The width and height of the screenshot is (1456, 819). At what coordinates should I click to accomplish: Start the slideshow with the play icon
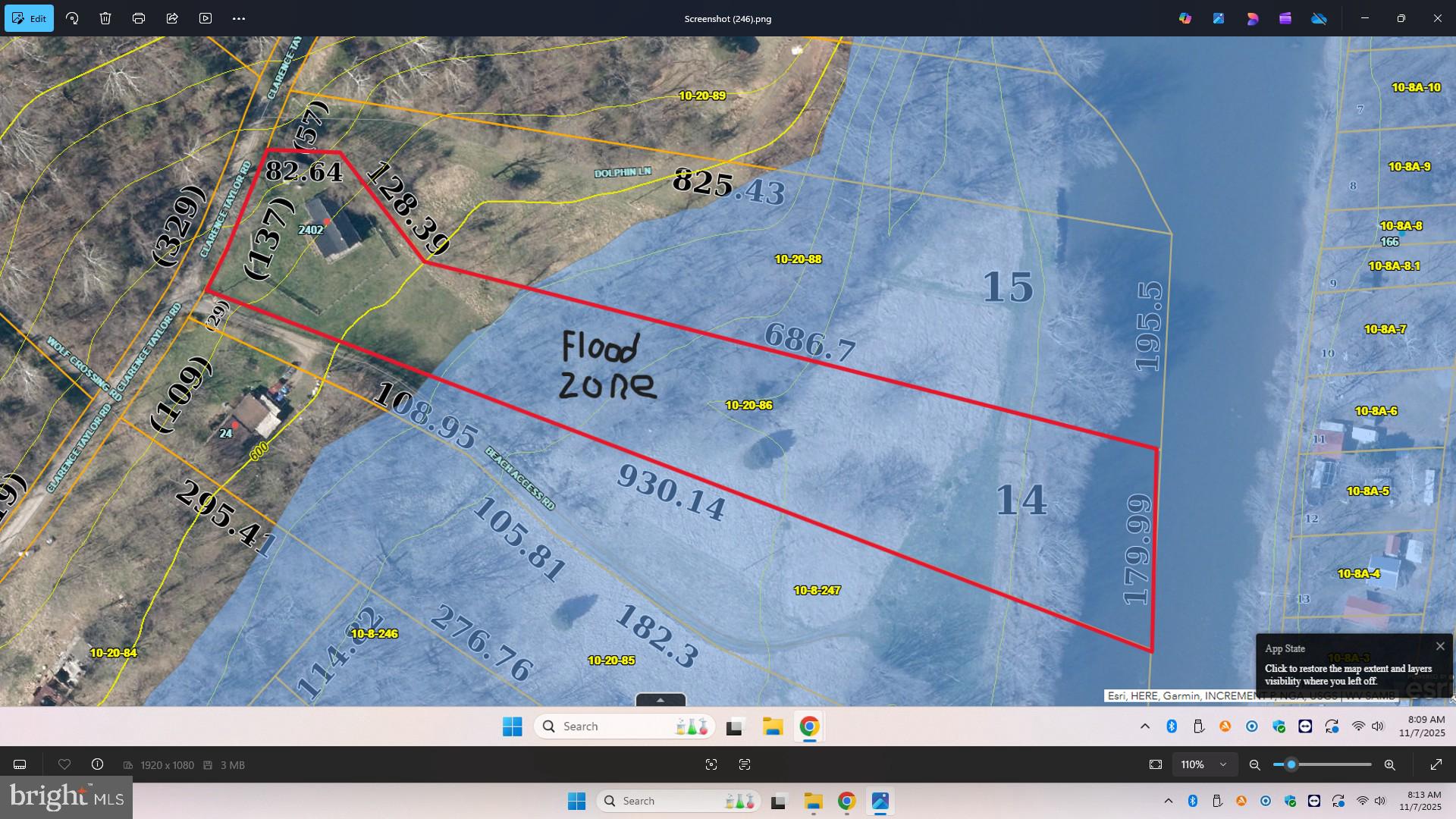(206, 18)
